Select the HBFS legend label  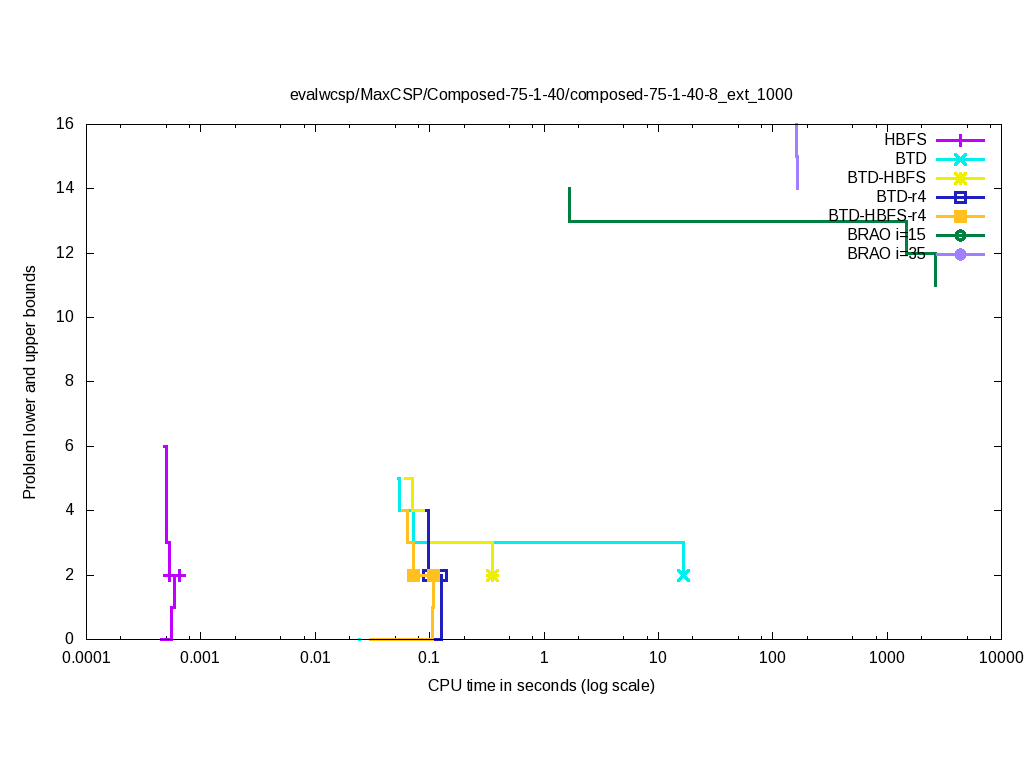coord(904,140)
